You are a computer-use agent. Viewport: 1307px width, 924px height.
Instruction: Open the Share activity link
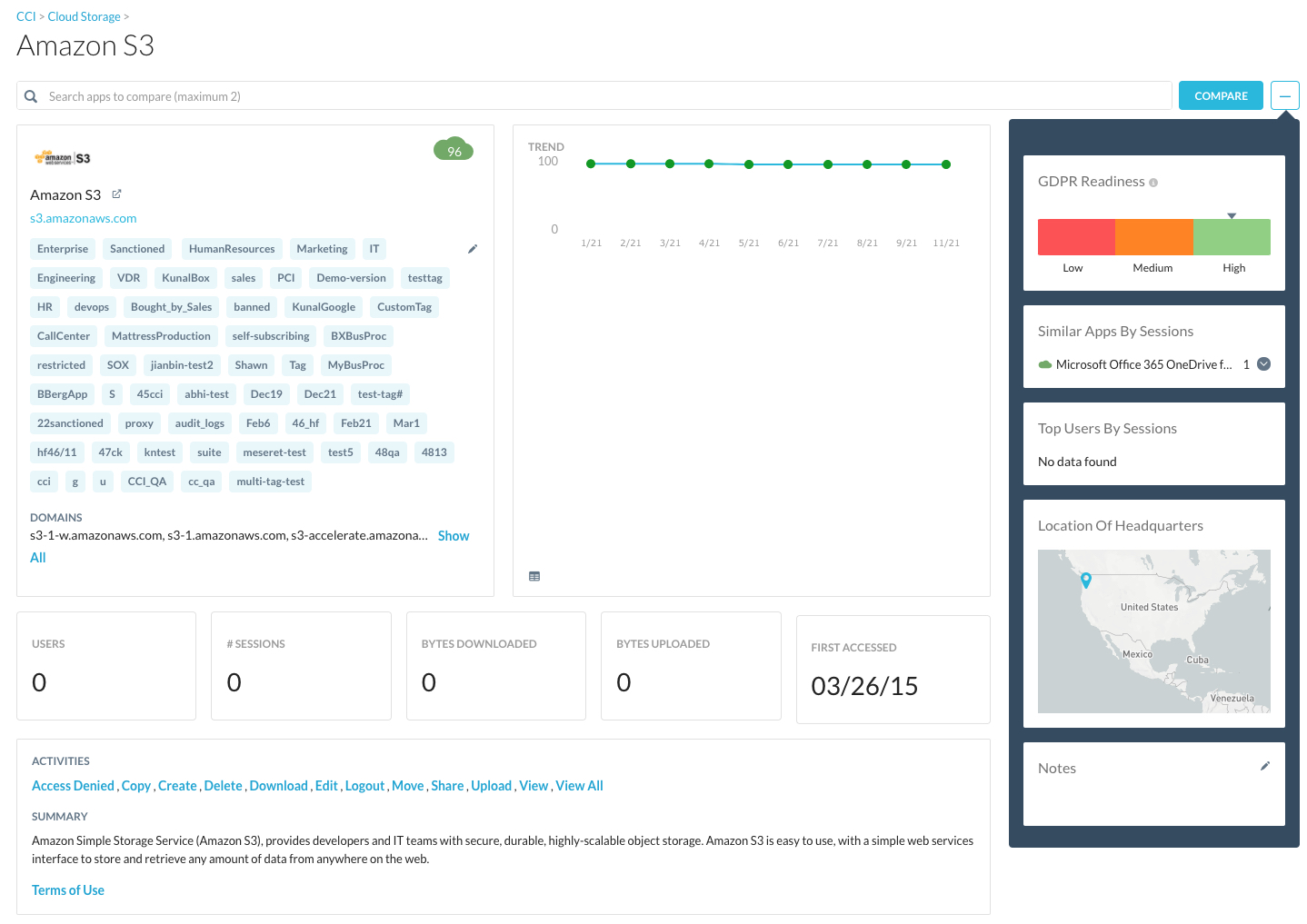point(447,786)
